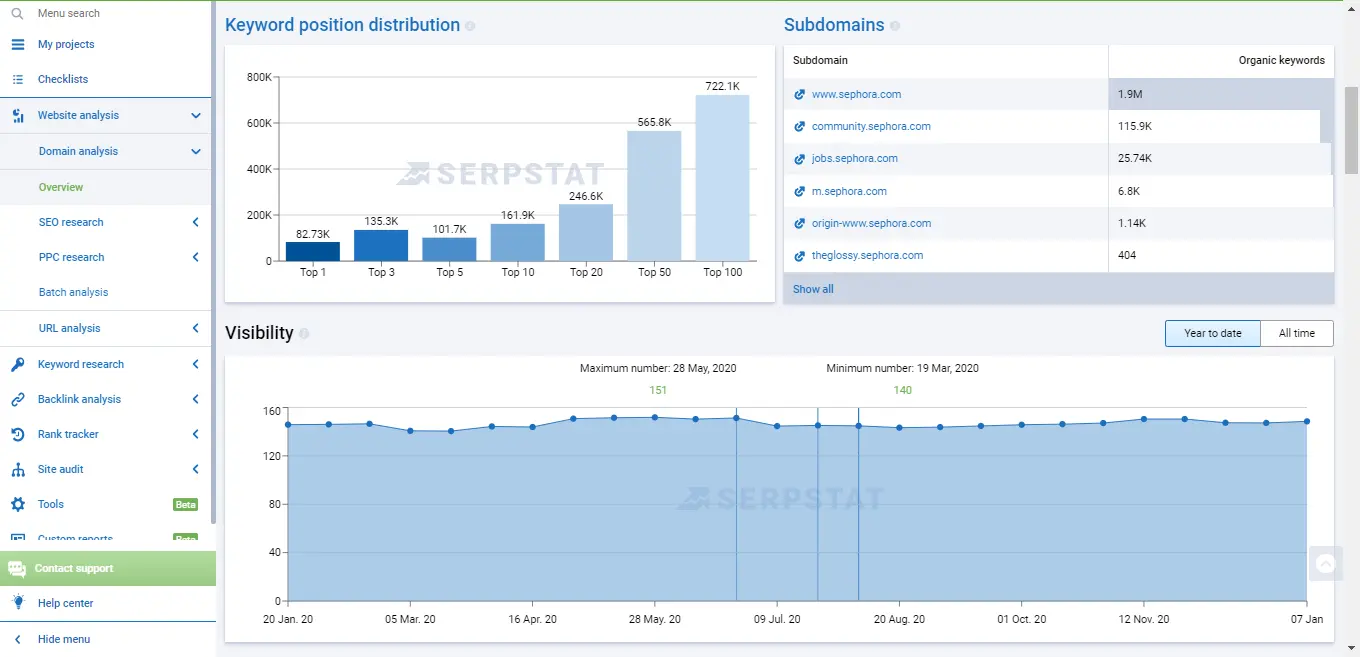
Task: Open the Help center
Action: (66, 603)
